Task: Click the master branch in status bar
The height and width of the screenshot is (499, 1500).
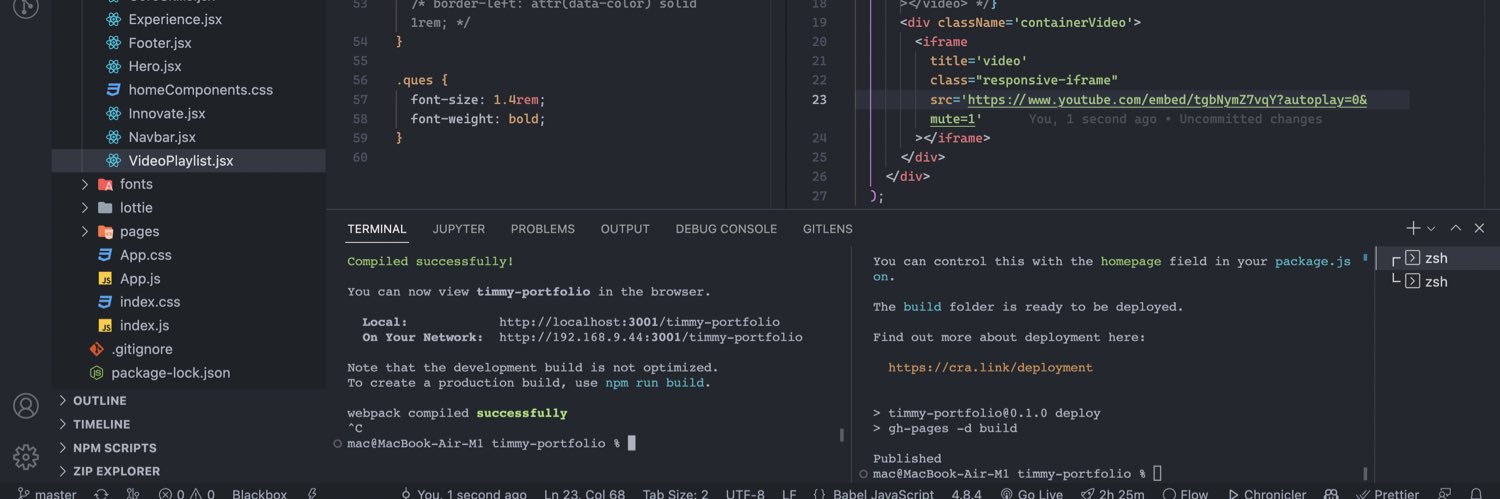Action: coord(47,494)
